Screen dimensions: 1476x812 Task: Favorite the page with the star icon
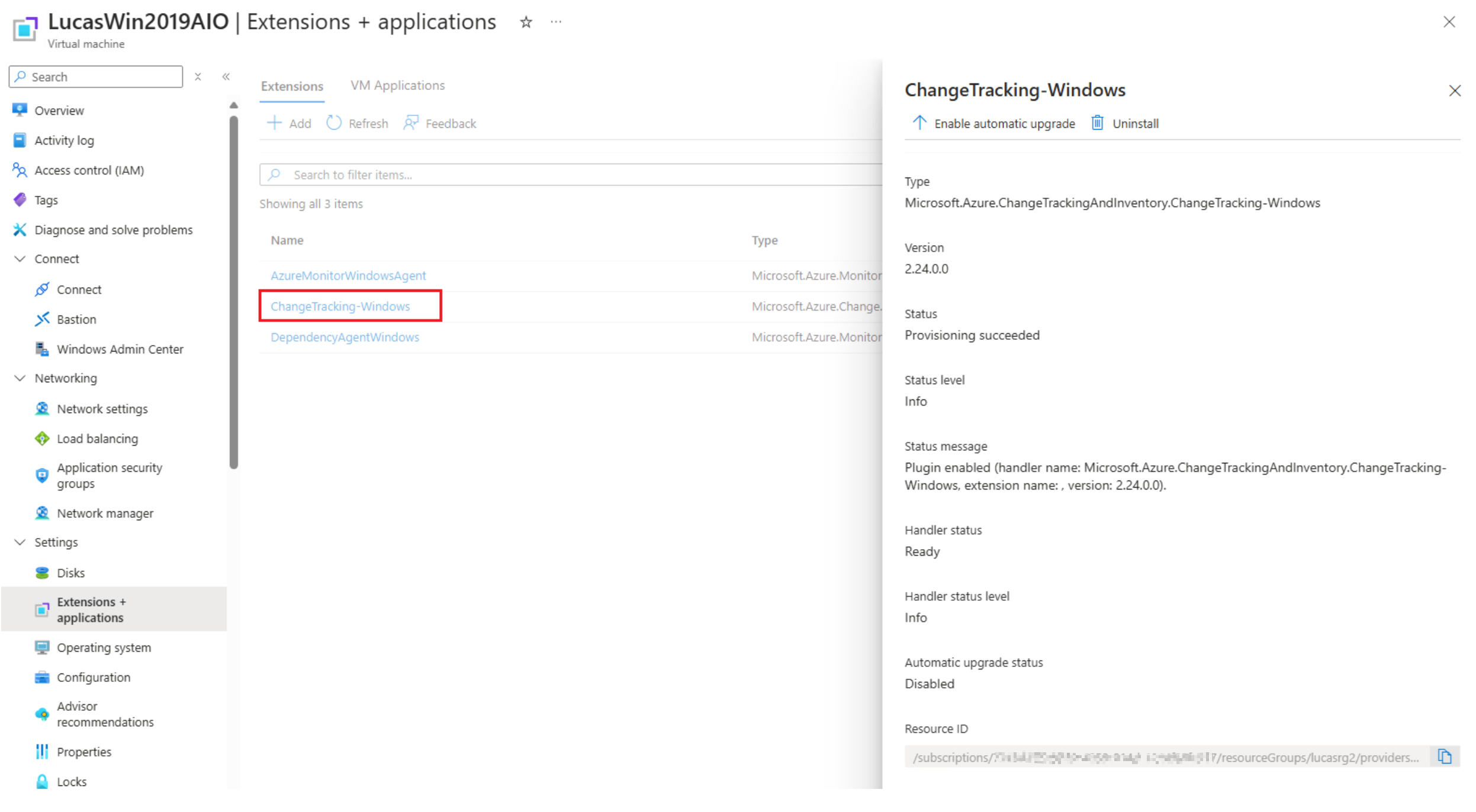click(526, 22)
